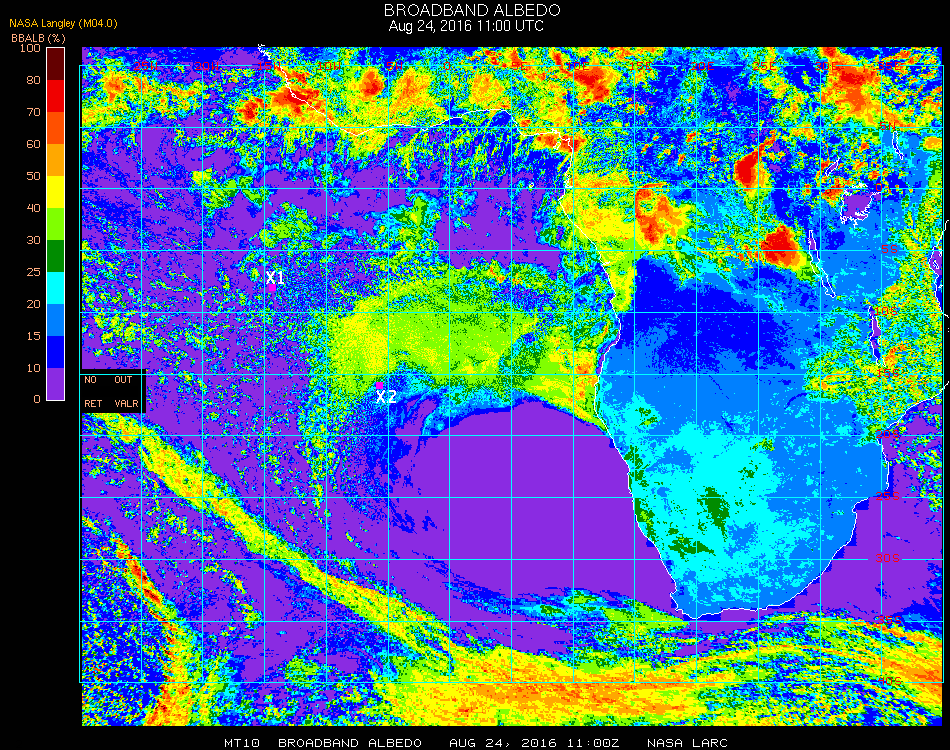The width and height of the screenshot is (950, 750).
Task: Click the '20E' longitude label
Action: 702,65
